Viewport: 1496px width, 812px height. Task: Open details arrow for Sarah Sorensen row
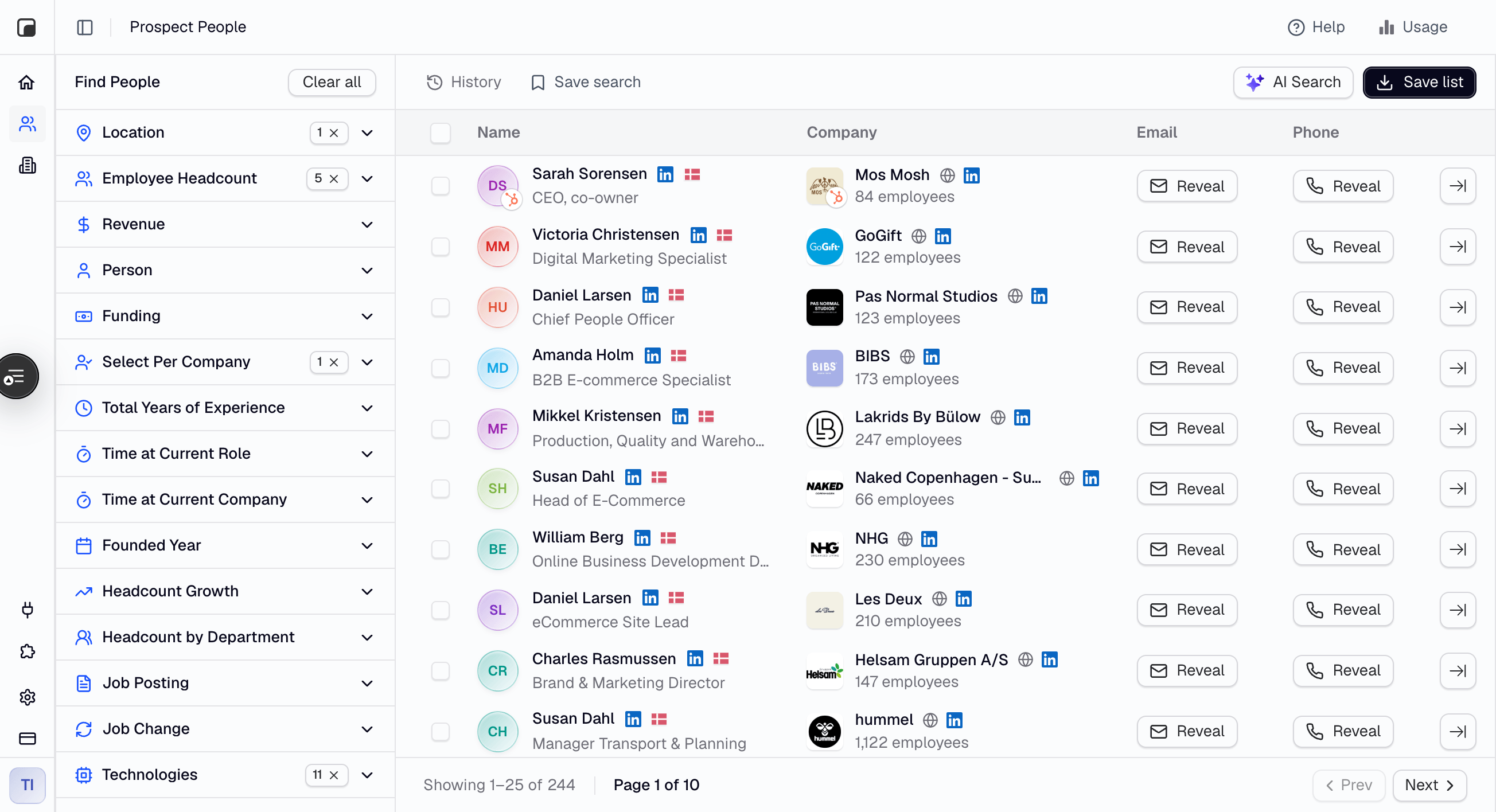point(1458,186)
